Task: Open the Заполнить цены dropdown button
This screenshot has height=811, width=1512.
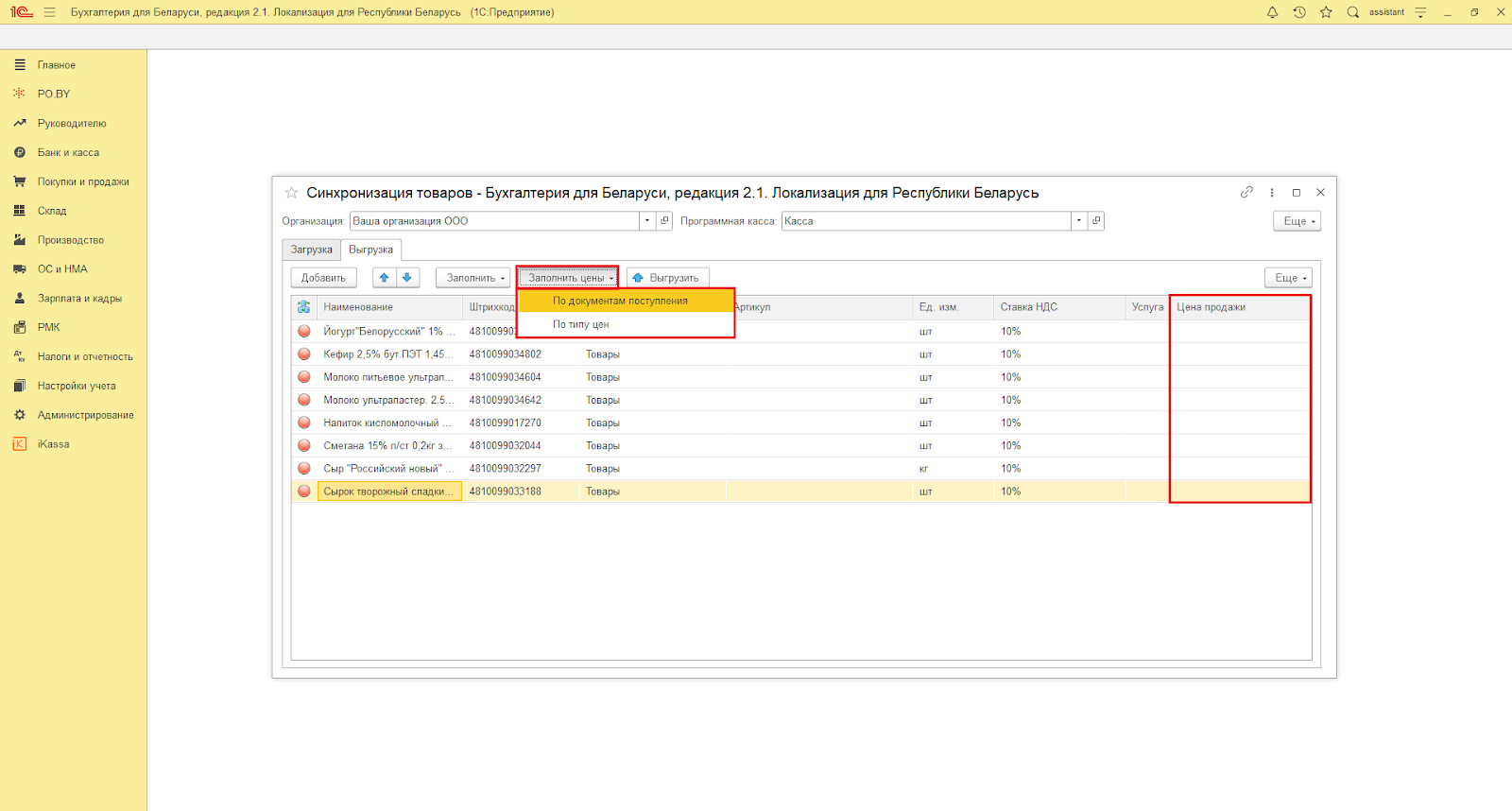Action: coord(568,278)
